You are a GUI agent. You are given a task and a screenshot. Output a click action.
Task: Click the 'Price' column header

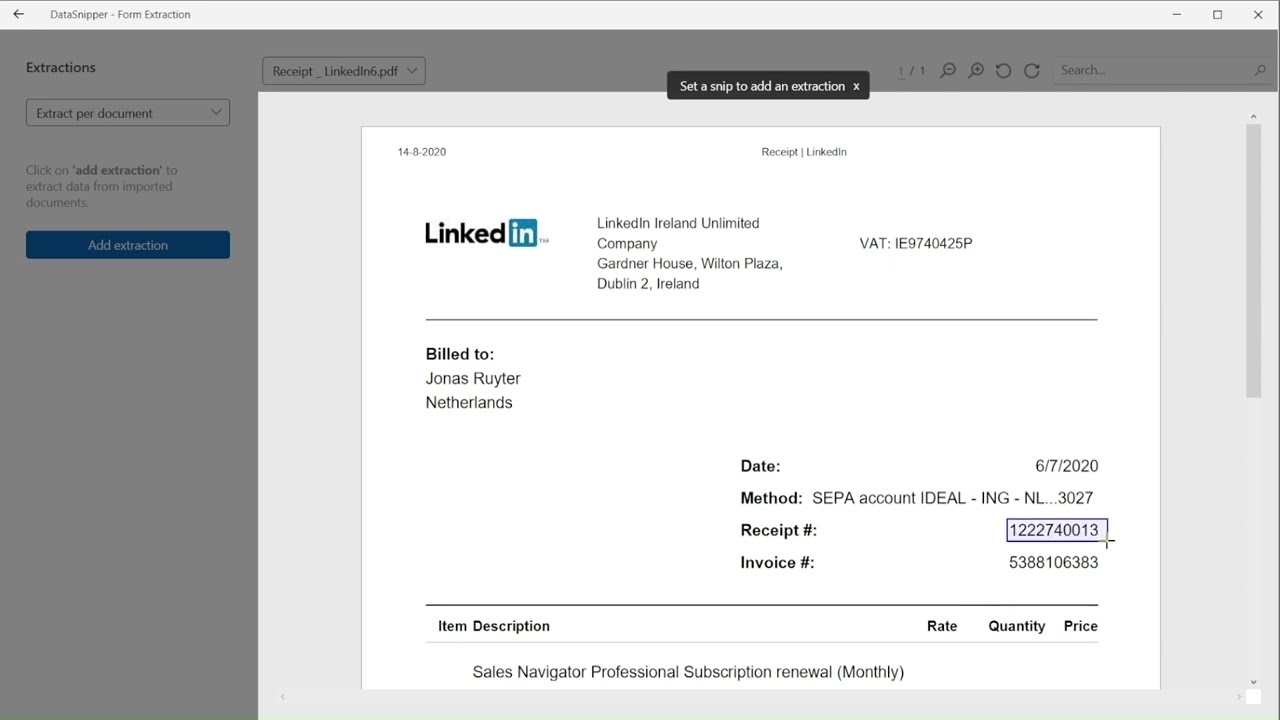[1081, 626]
